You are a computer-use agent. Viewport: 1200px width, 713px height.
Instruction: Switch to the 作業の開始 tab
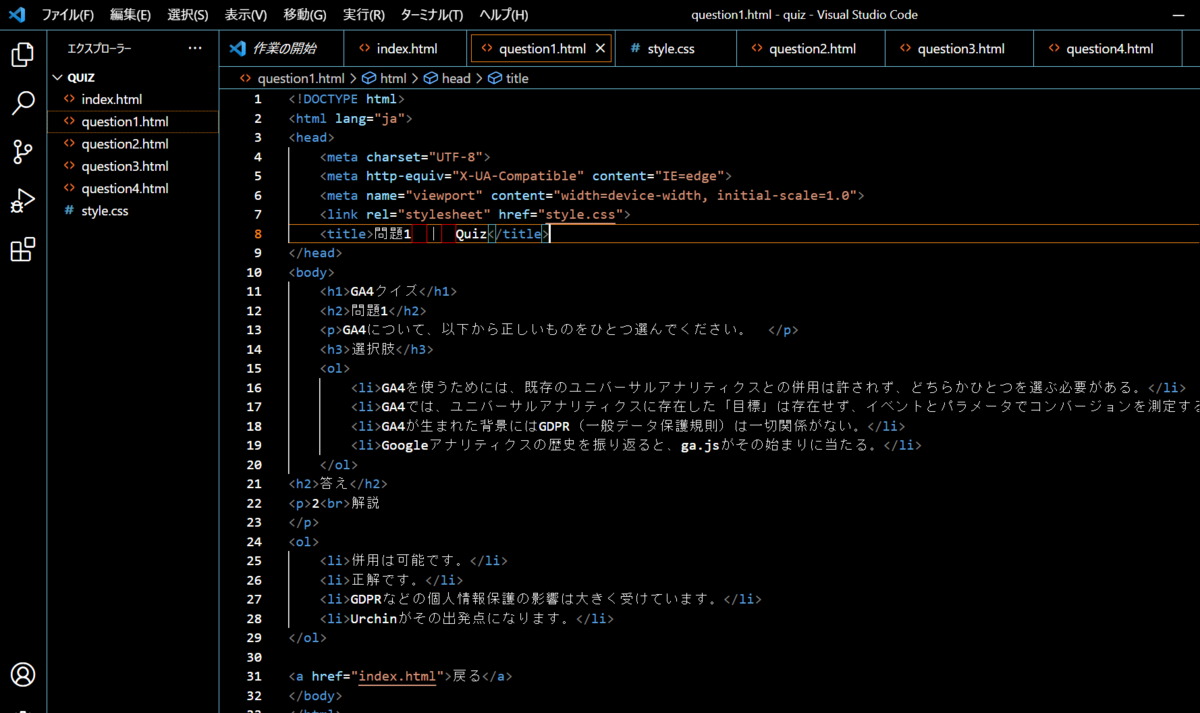tap(281, 48)
